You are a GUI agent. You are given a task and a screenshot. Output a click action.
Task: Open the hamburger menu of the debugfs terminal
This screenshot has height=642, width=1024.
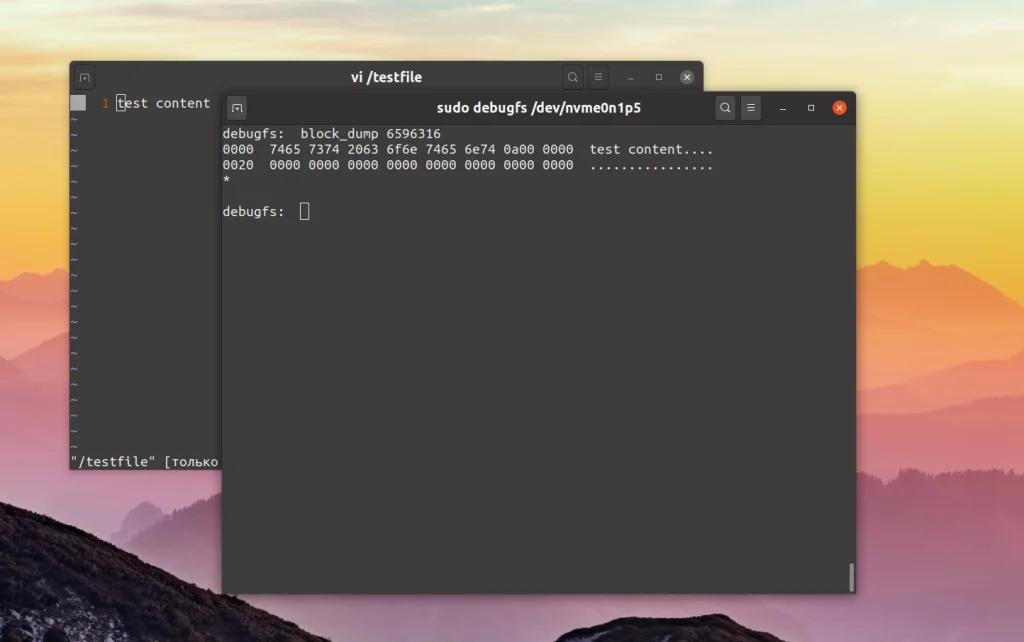pos(751,108)
